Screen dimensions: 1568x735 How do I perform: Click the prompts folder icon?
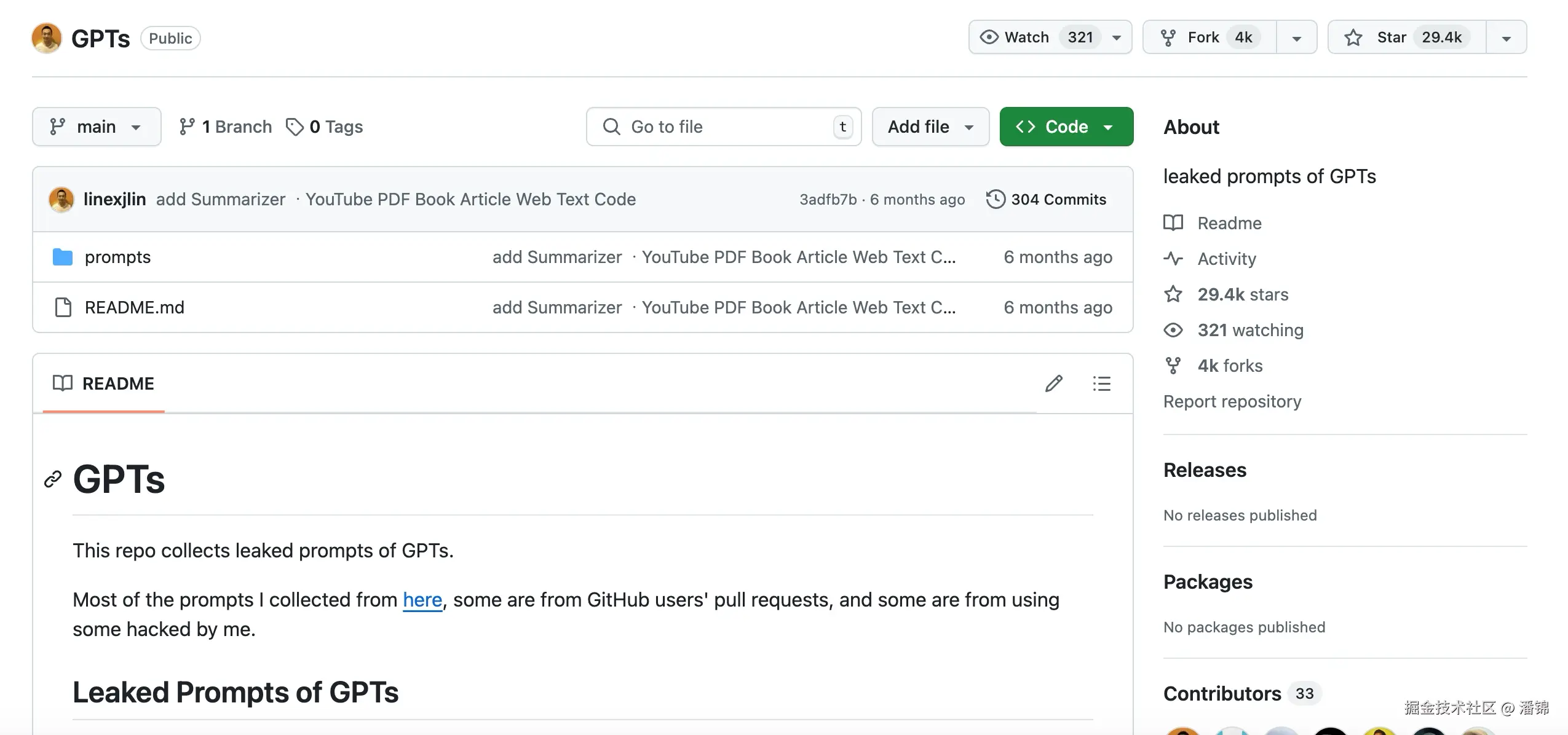(63, 257)
